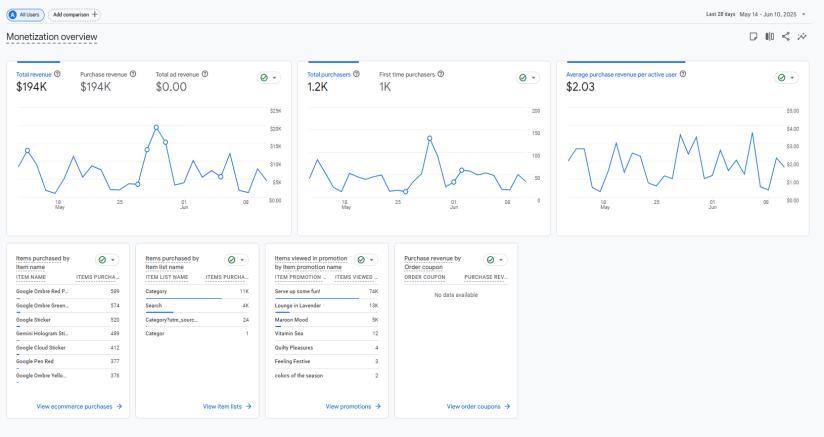Open the edit comparisons icon
This screenshot has width=824, height=437.
click(x=769, y=36)
